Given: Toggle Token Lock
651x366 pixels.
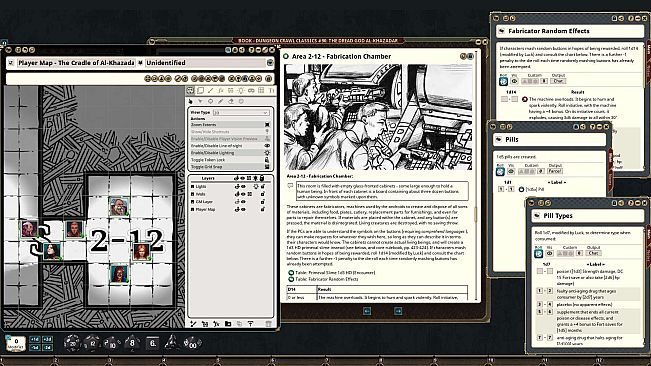Looking at the screenshot, I should (230, 160).
